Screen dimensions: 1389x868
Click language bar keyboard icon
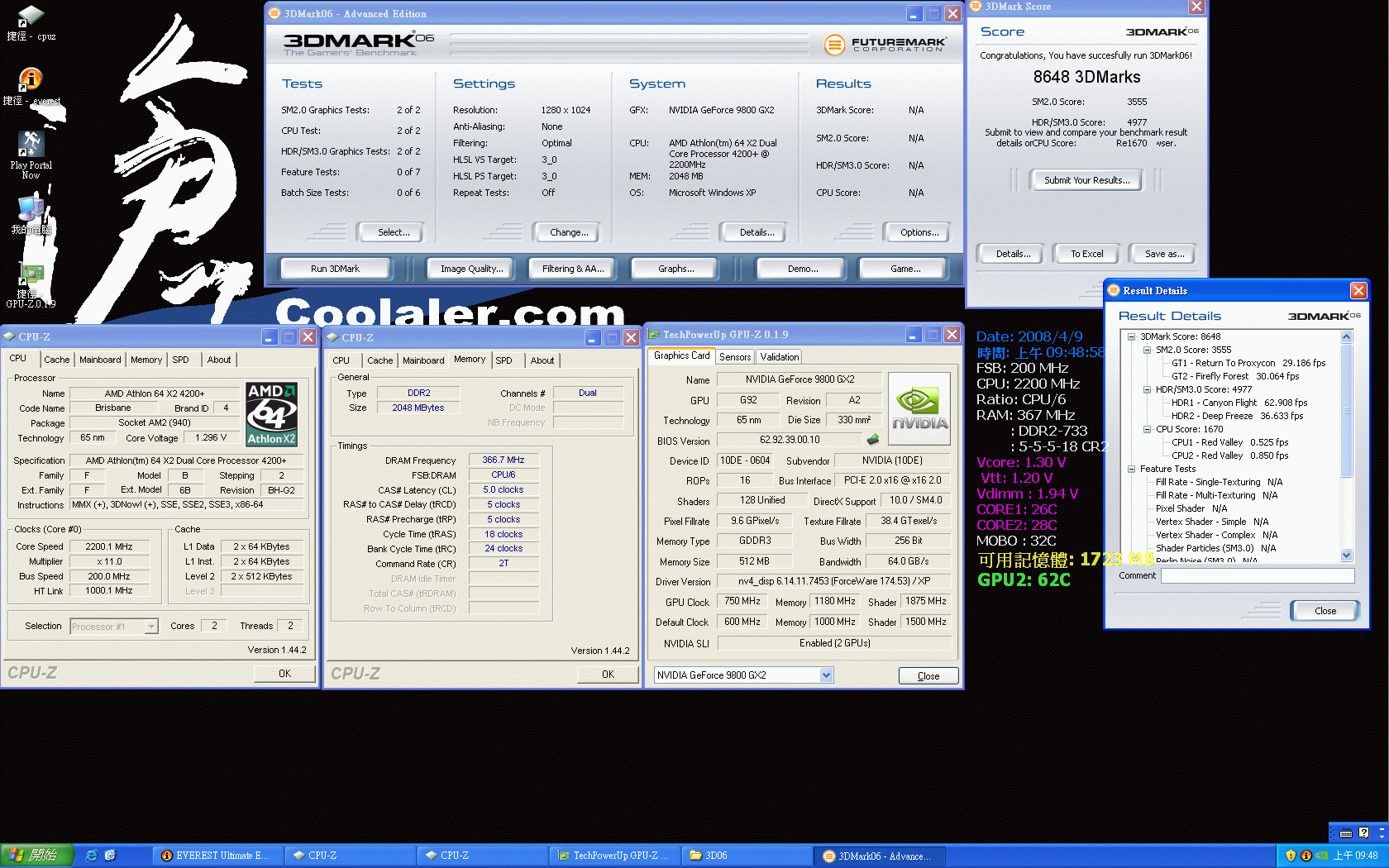[x=1346, y=833]
